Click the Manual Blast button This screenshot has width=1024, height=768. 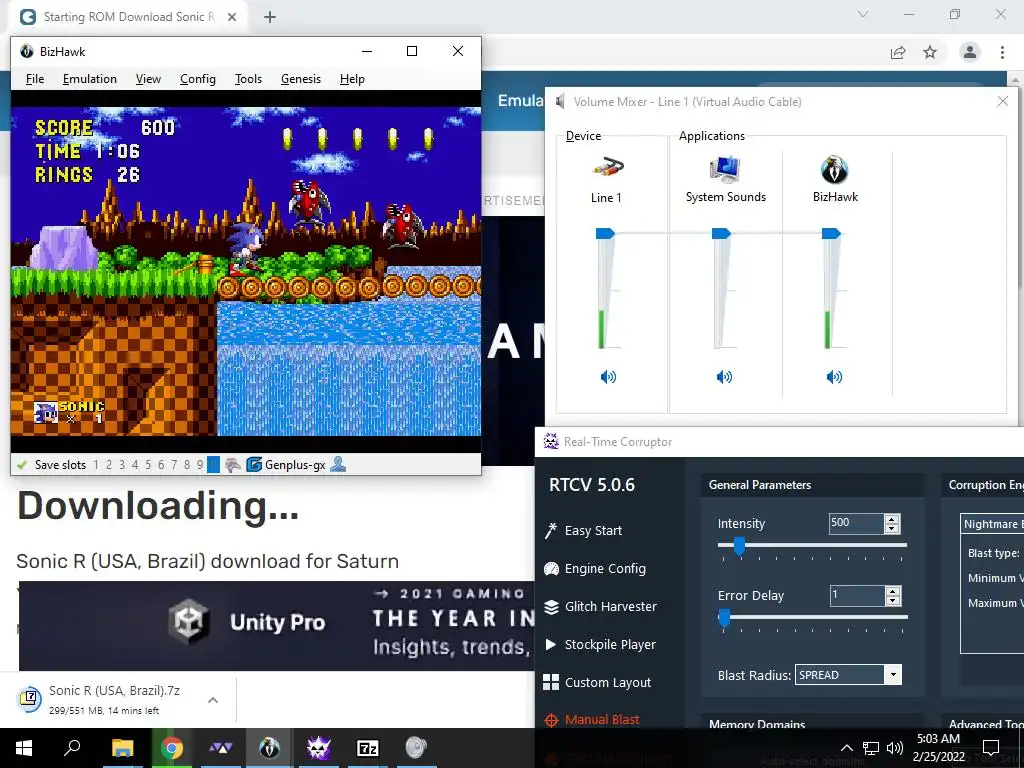tap(601, 720)
